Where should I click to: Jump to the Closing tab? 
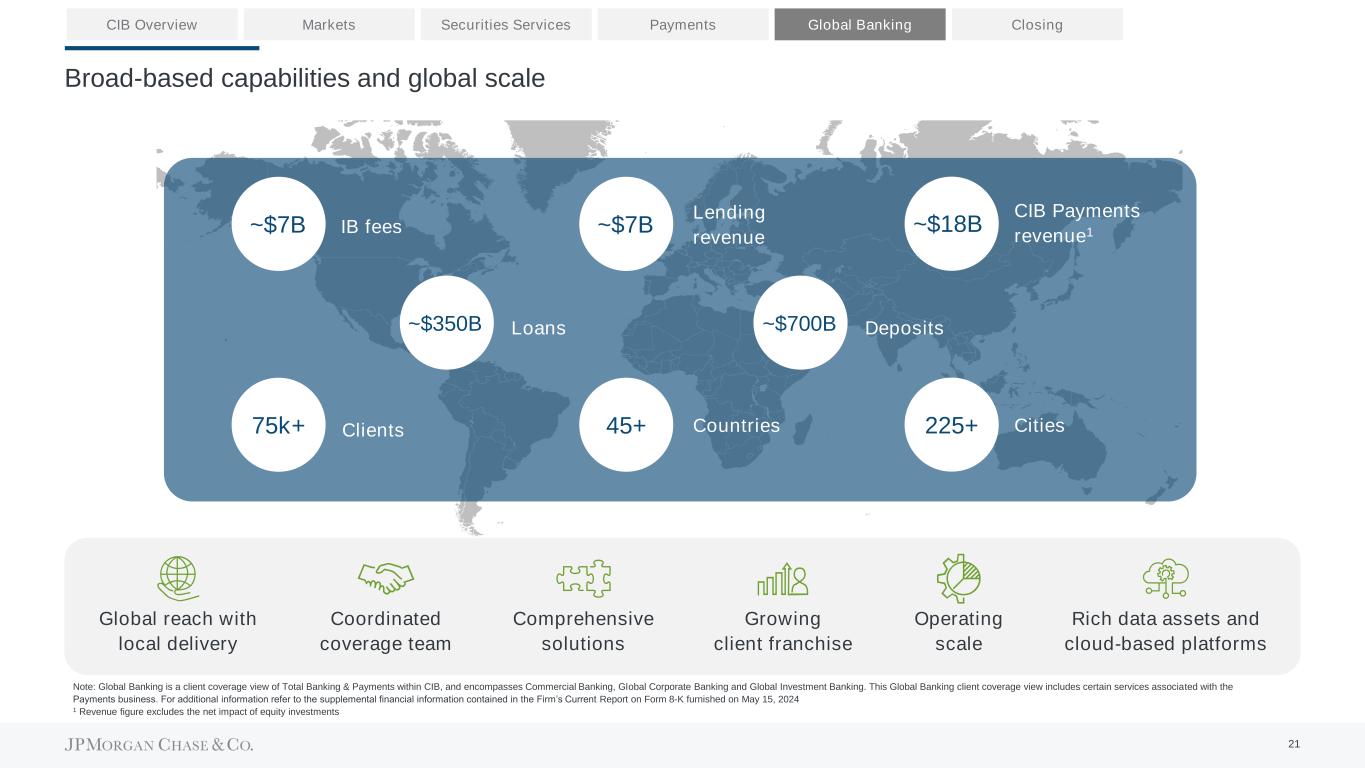pos(1037,24)
